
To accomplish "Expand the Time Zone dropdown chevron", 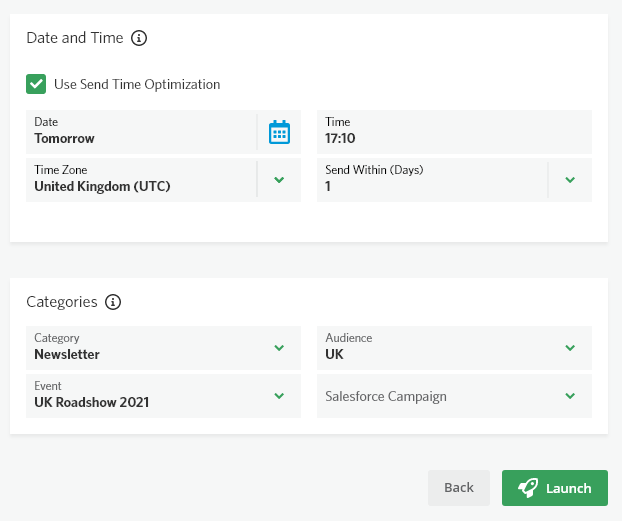I will 279,180.
